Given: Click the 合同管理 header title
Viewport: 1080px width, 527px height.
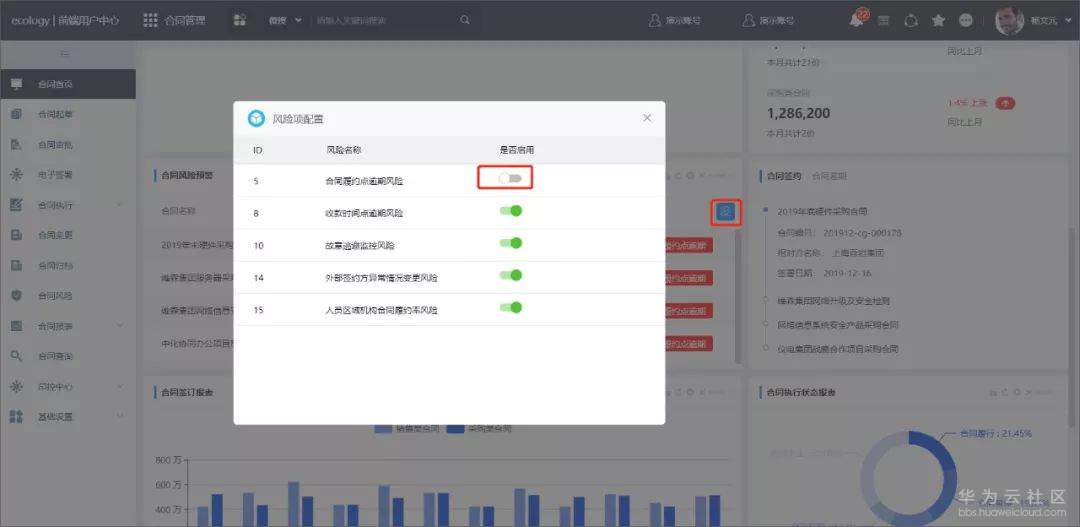Looking at the screenshot, I should tap(185, 21).
